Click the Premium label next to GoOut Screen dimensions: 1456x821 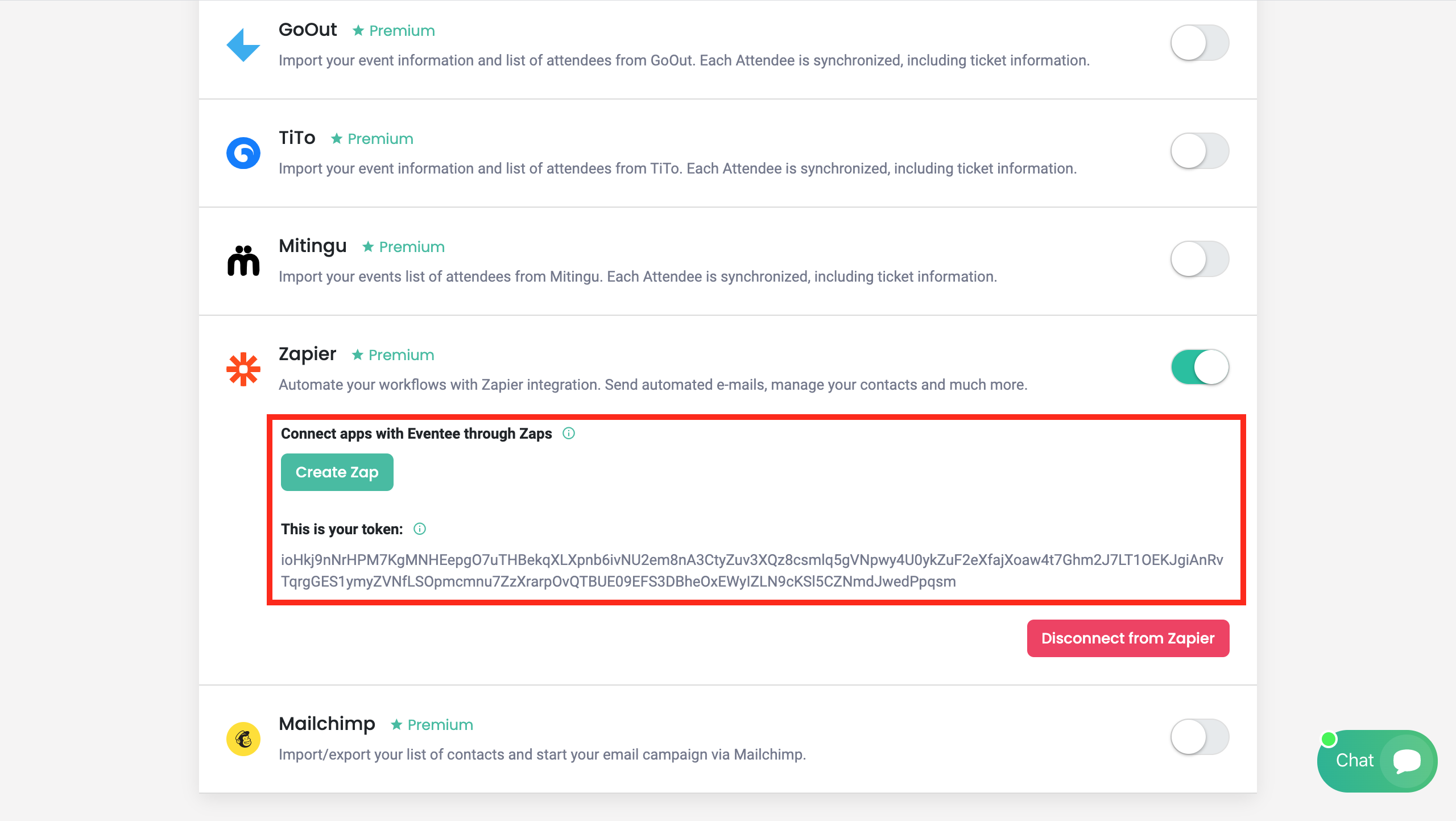(x=402, y=31)
